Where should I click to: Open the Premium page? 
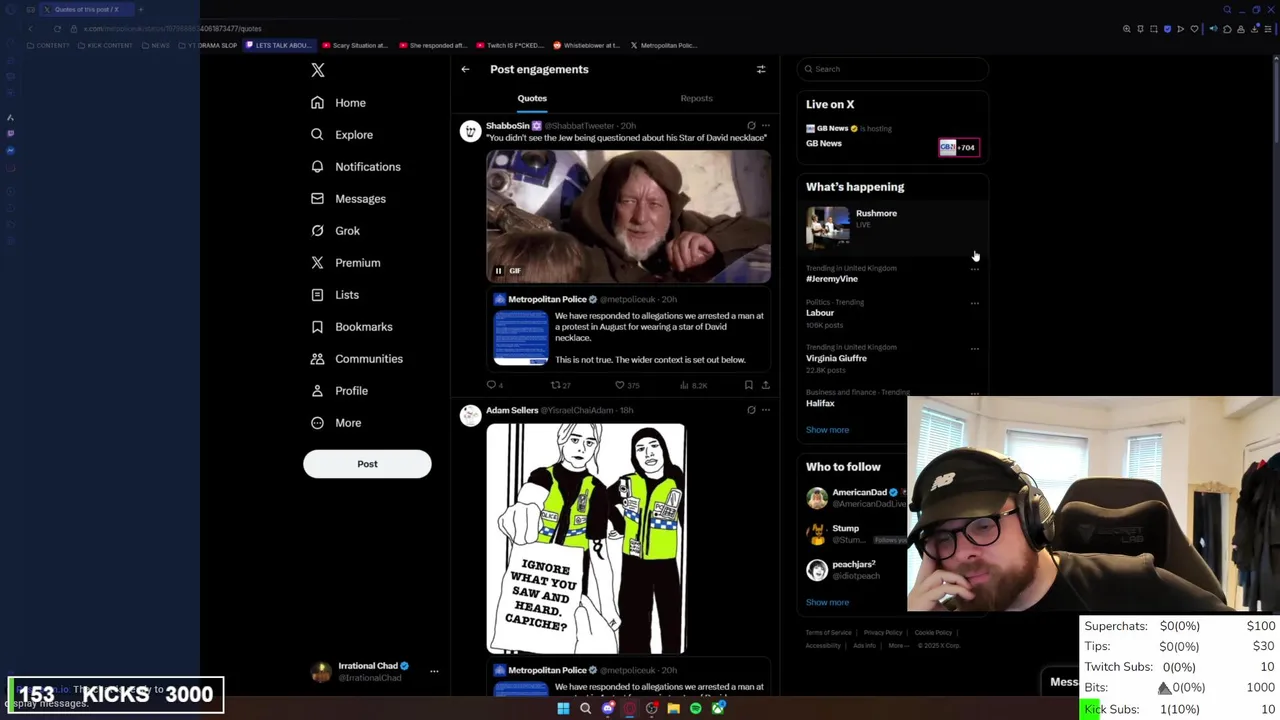click(x=346, y=263)
